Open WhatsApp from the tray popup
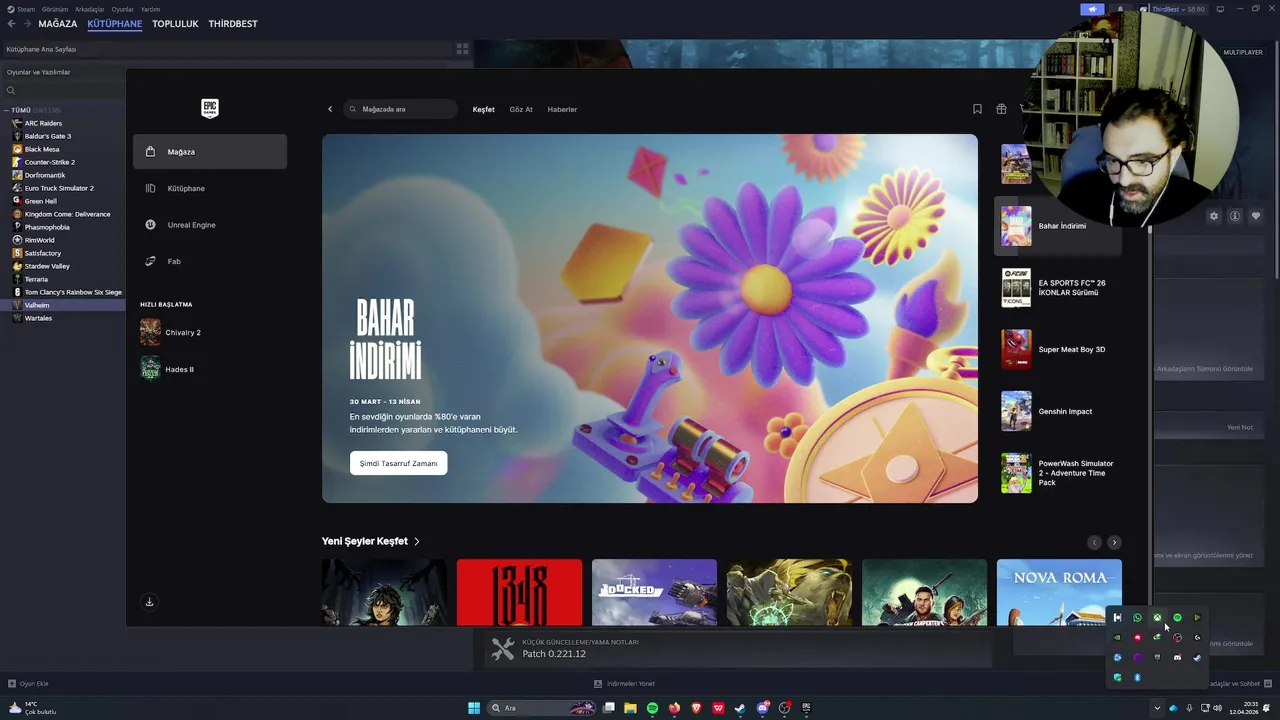This screenshot has height=720, width=1280. [x=1137, y=617]
